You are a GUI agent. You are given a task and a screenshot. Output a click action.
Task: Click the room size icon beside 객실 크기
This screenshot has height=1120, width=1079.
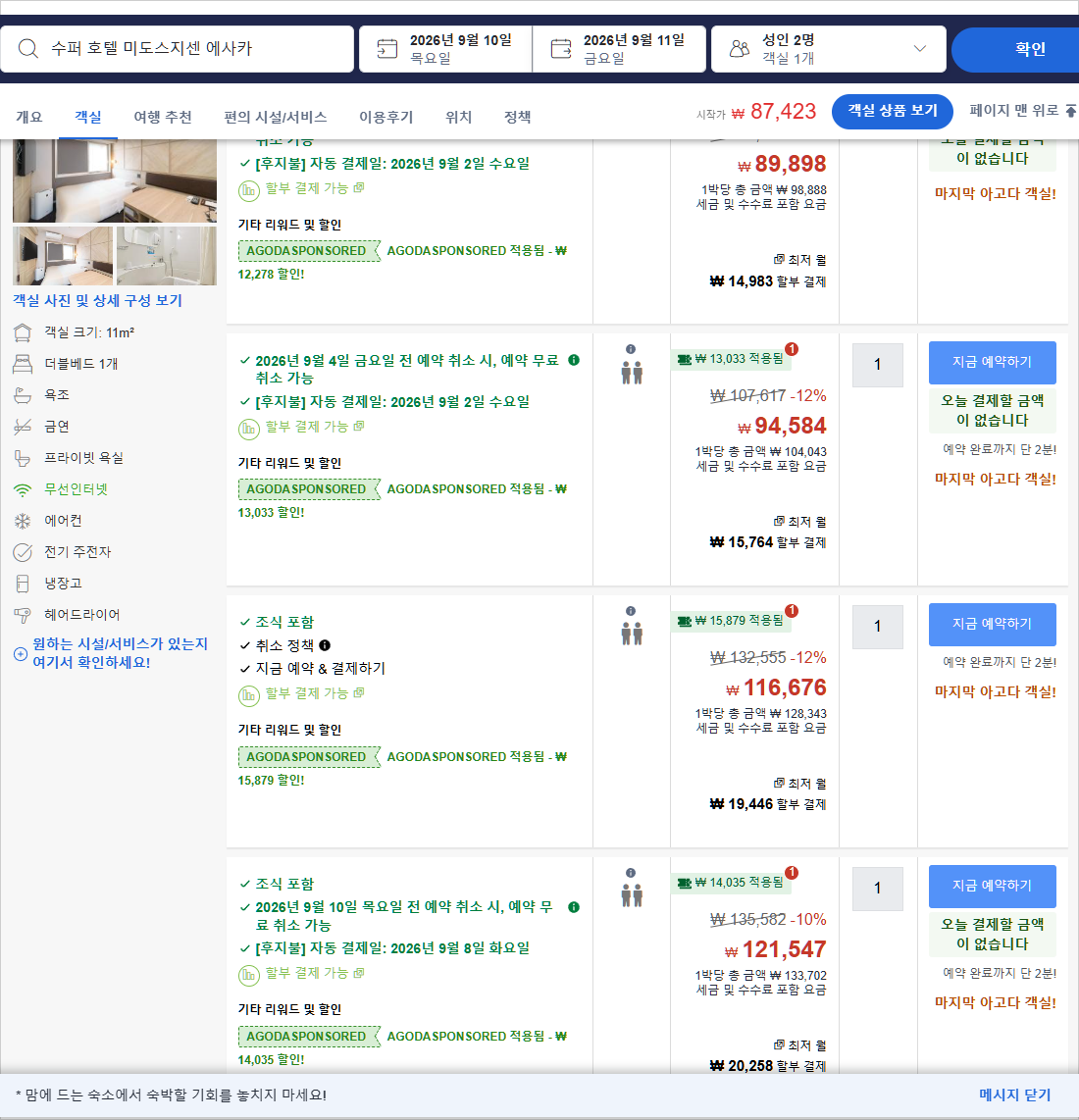click(23, 332)
